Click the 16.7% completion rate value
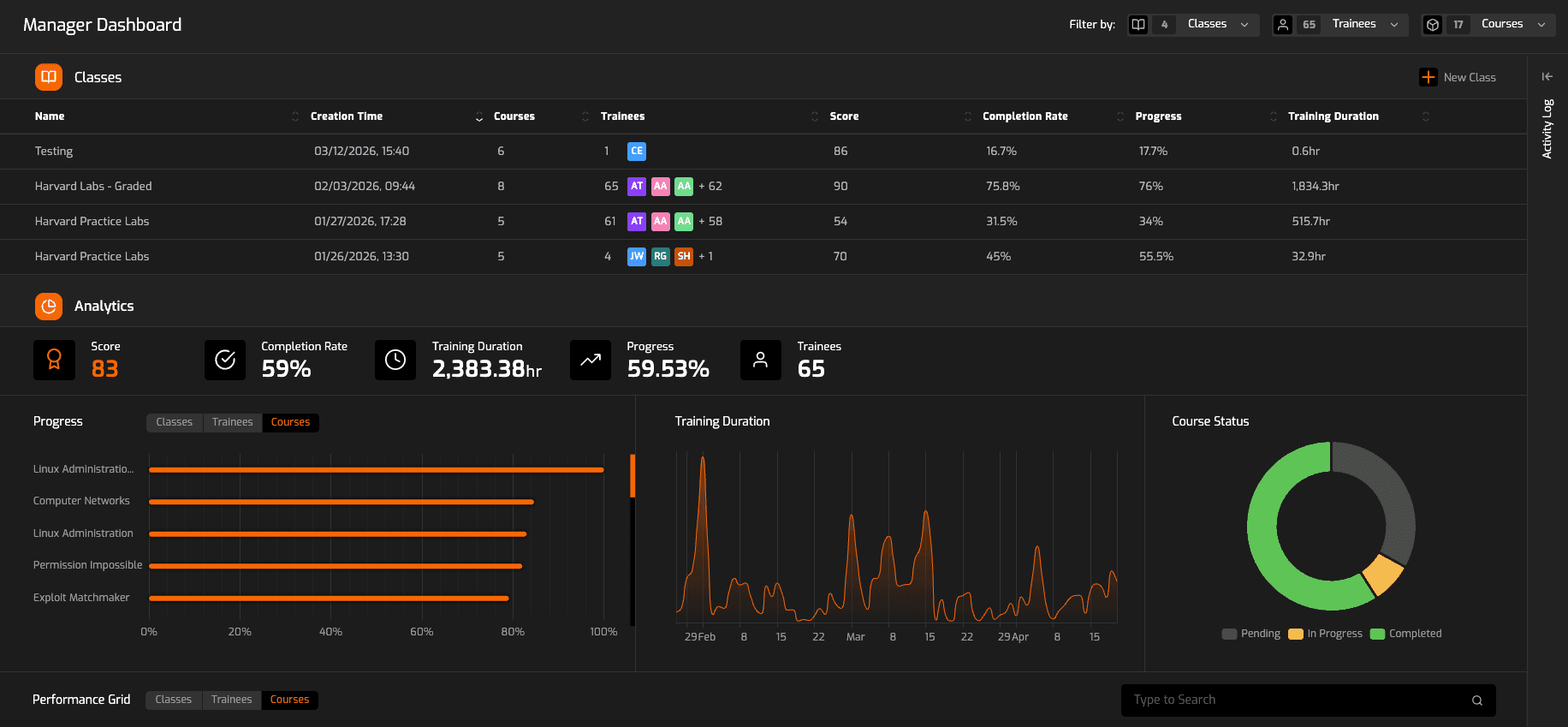 [1001, 151]
